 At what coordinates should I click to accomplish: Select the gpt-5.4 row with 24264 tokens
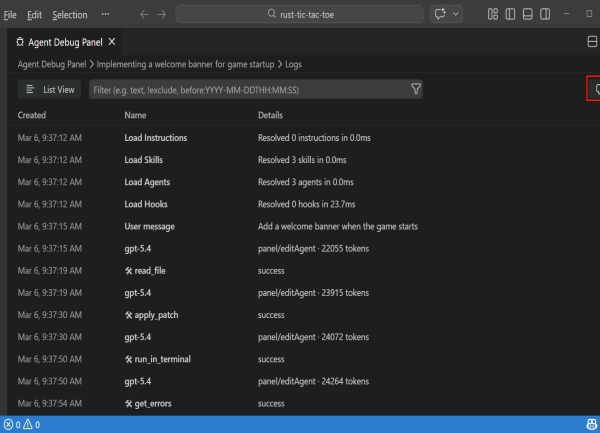[303, 381]
